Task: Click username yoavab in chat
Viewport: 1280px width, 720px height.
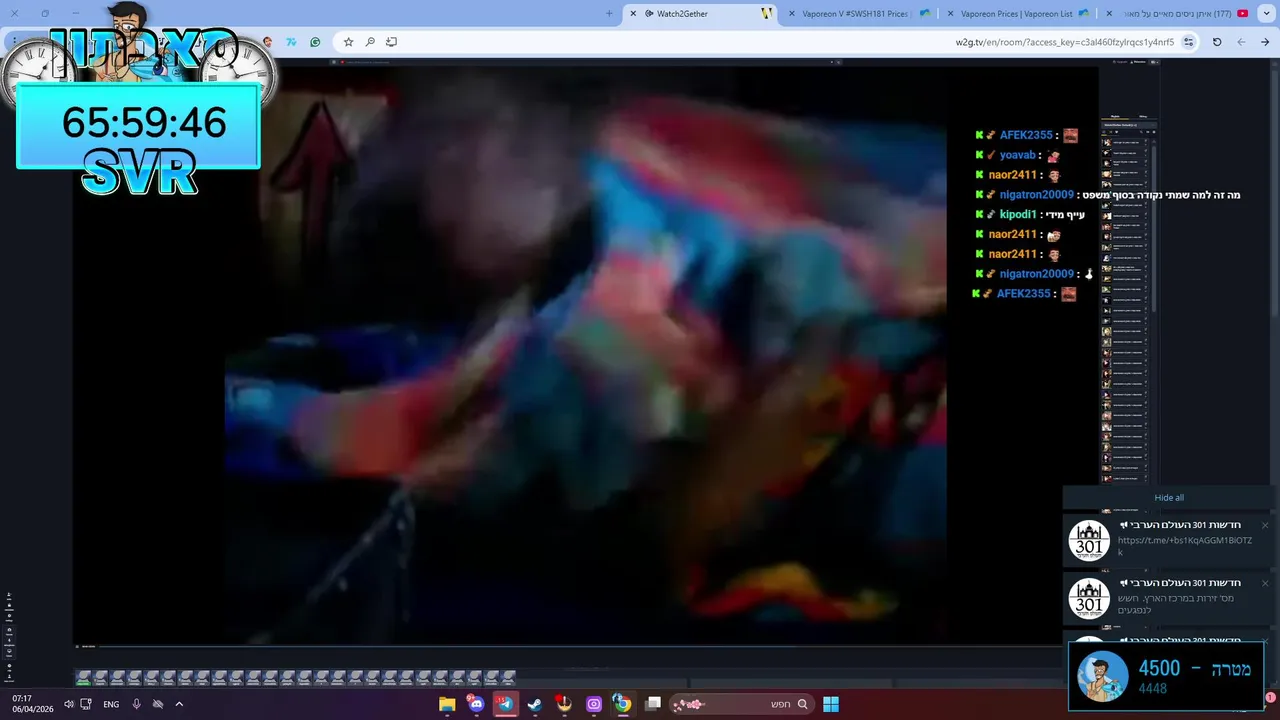Action: [x=1018, y=155]
